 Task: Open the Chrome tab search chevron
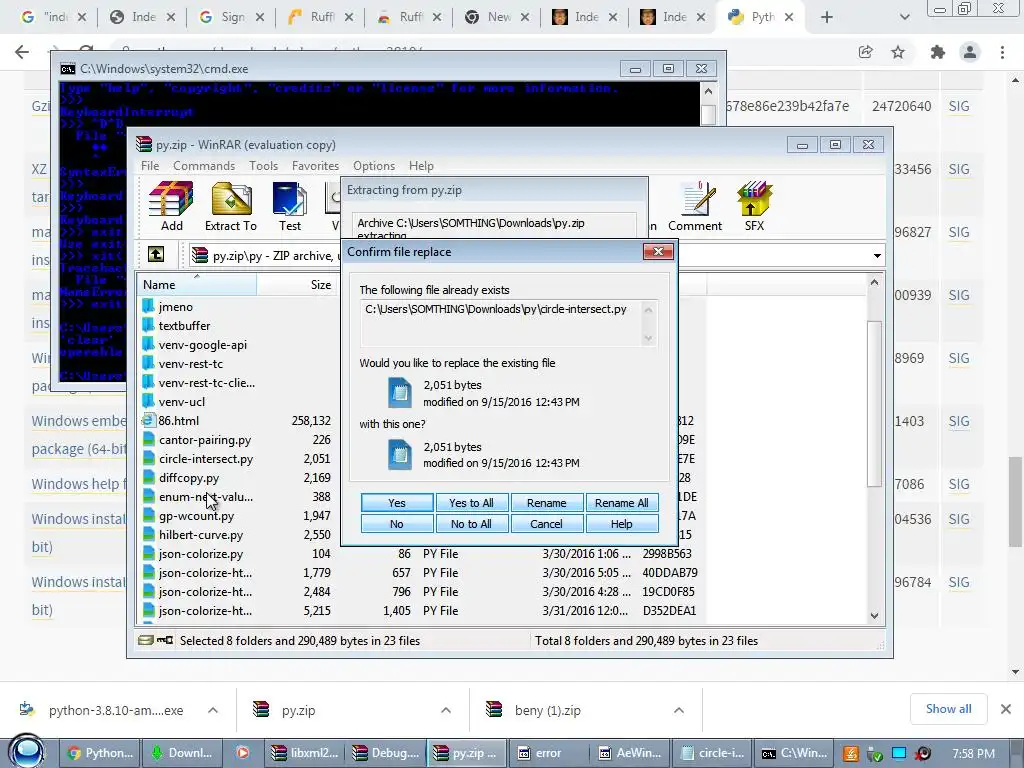tap(904, 17)
